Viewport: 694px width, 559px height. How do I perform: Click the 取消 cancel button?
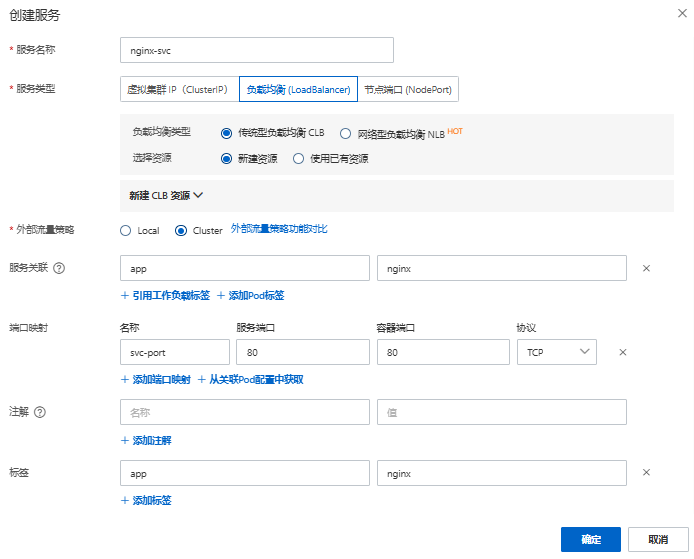pyautogui.click(x=658, y=540)
